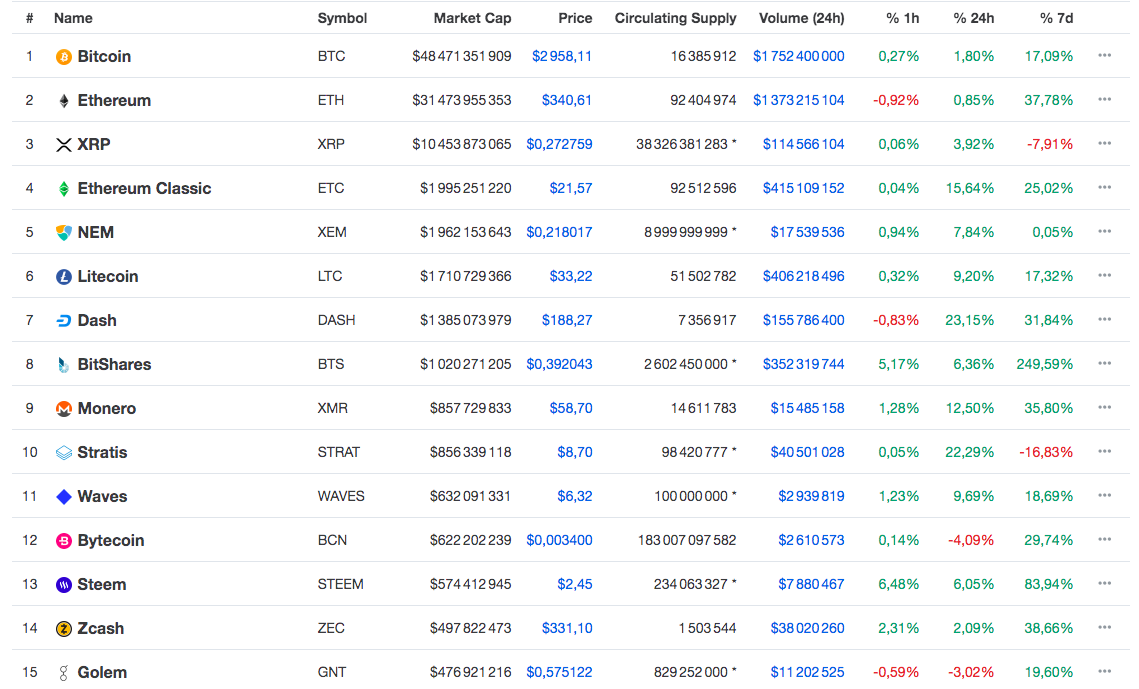Click Ethereum 1h change -0,92%

896,101
